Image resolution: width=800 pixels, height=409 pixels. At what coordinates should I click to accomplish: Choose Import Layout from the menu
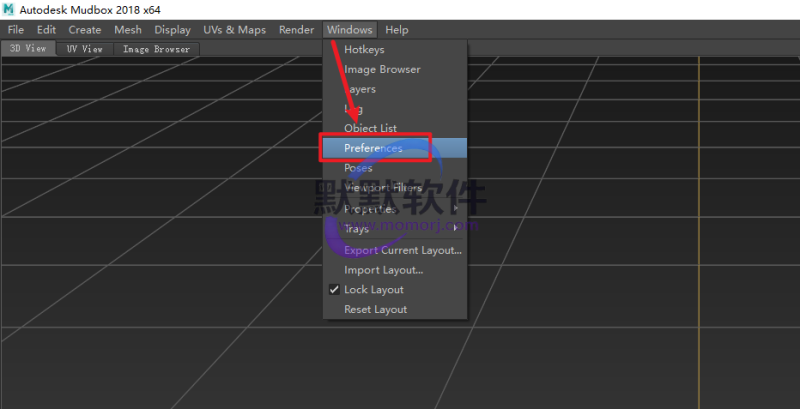[383, 270]
